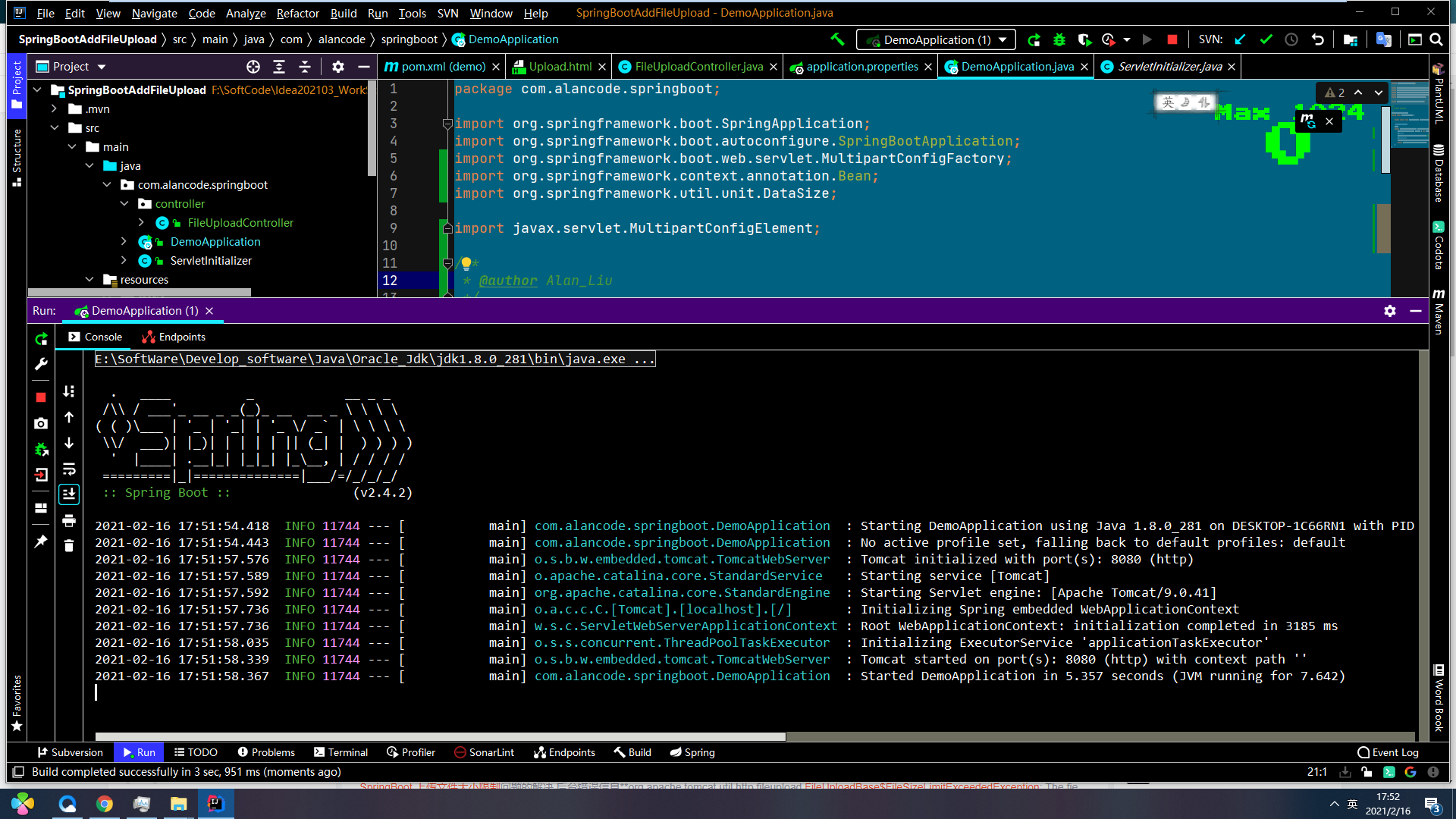Toggle Project tool window sidebar button

[17, 86]
